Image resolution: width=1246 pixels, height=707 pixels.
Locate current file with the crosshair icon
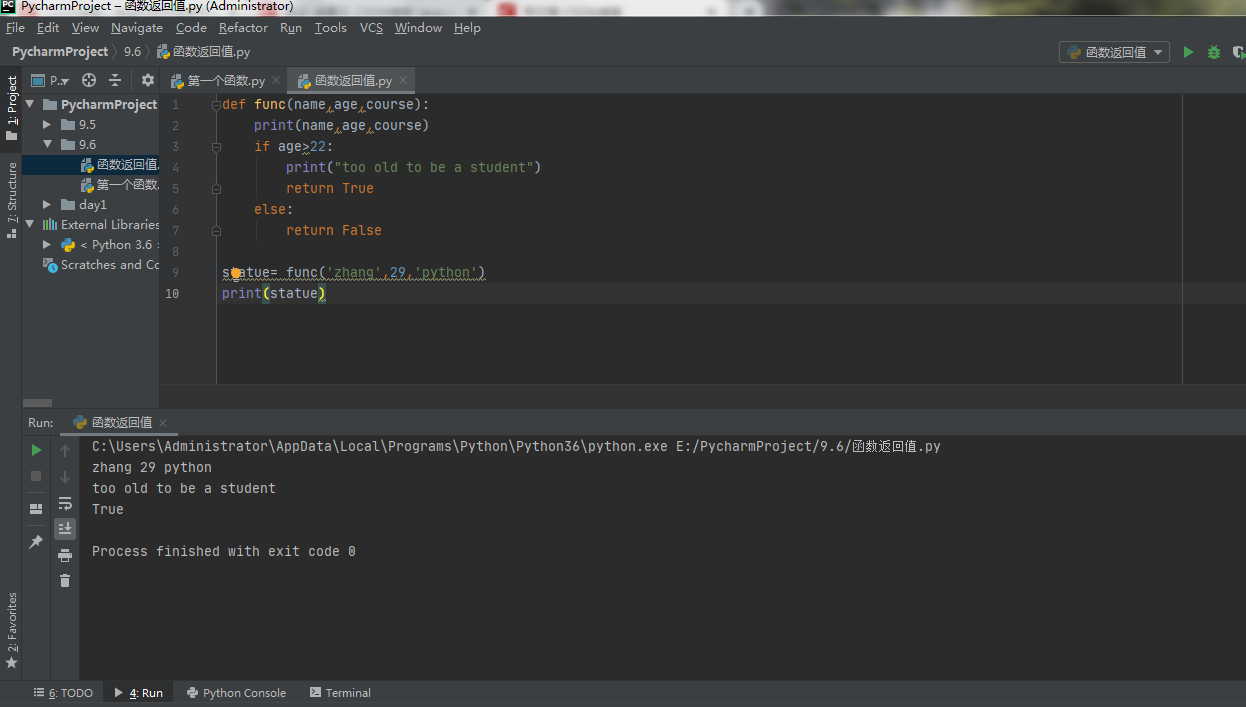(89, 80)
